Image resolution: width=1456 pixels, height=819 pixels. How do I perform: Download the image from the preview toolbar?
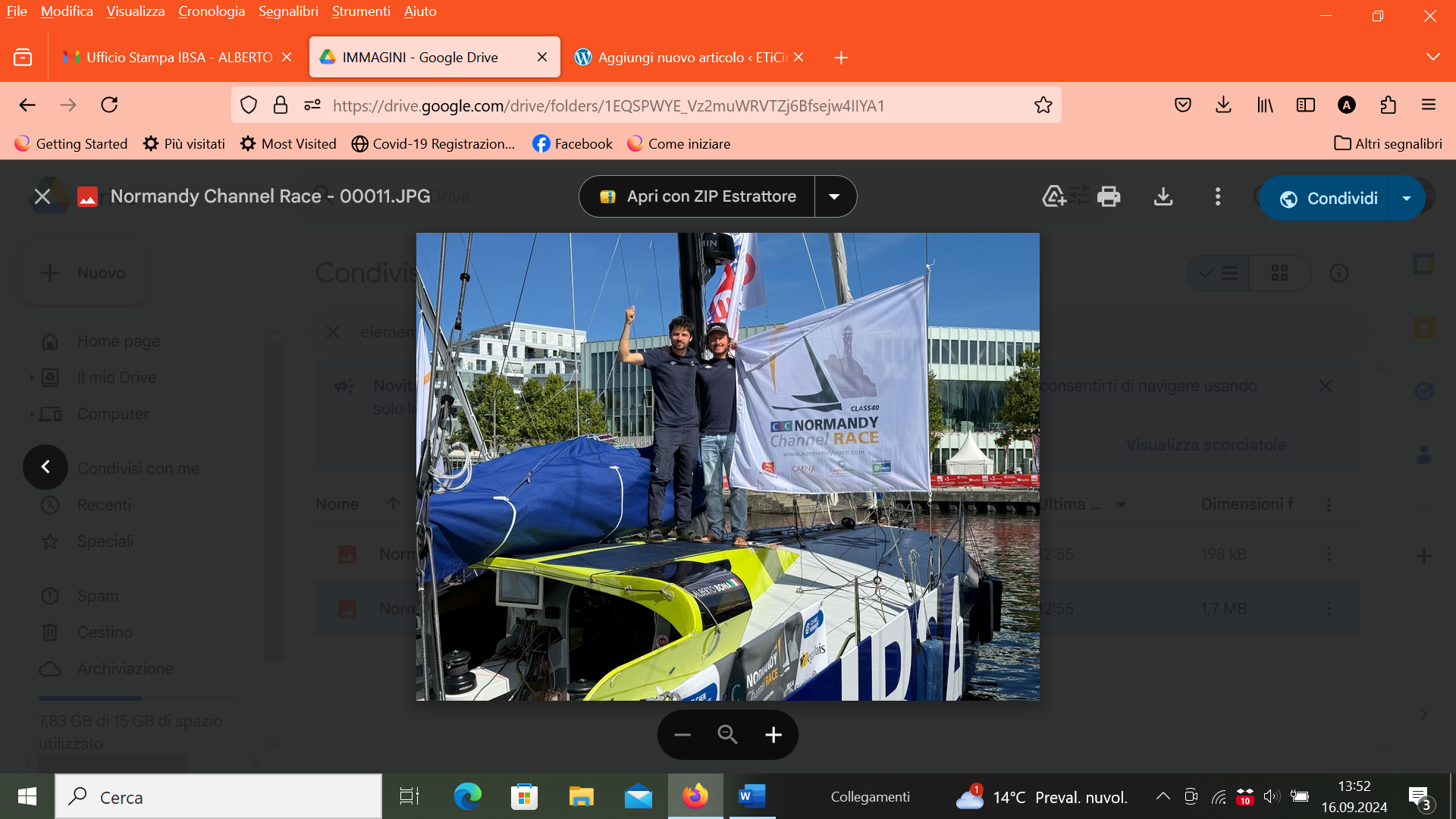click(1163, 196)
